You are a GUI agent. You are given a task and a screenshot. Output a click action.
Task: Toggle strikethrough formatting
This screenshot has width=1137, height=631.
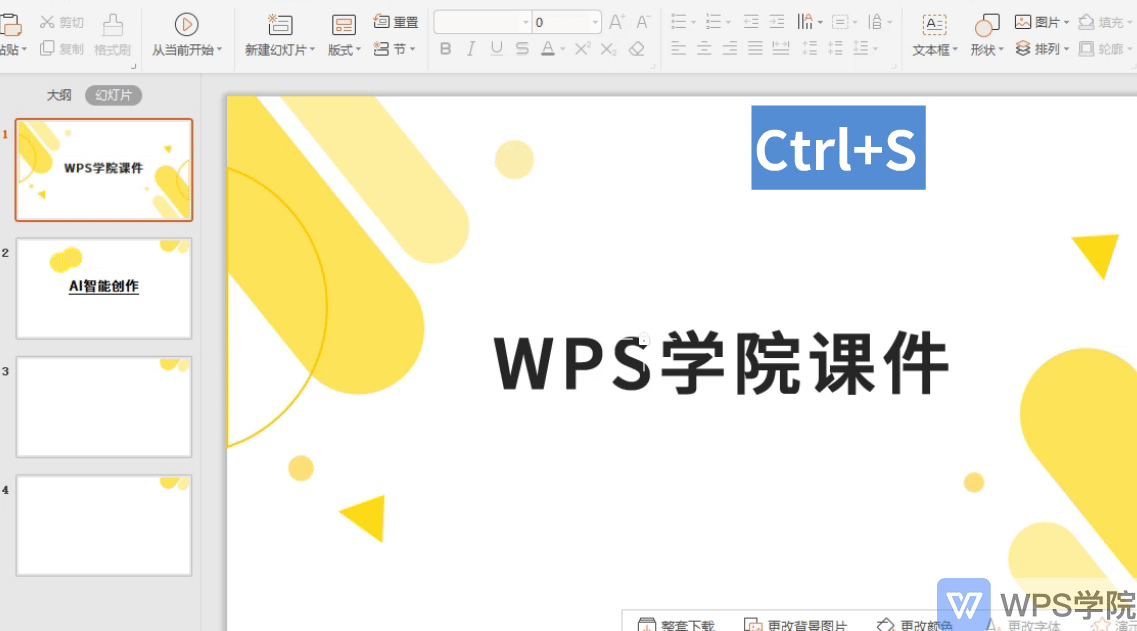coord(522,49)
